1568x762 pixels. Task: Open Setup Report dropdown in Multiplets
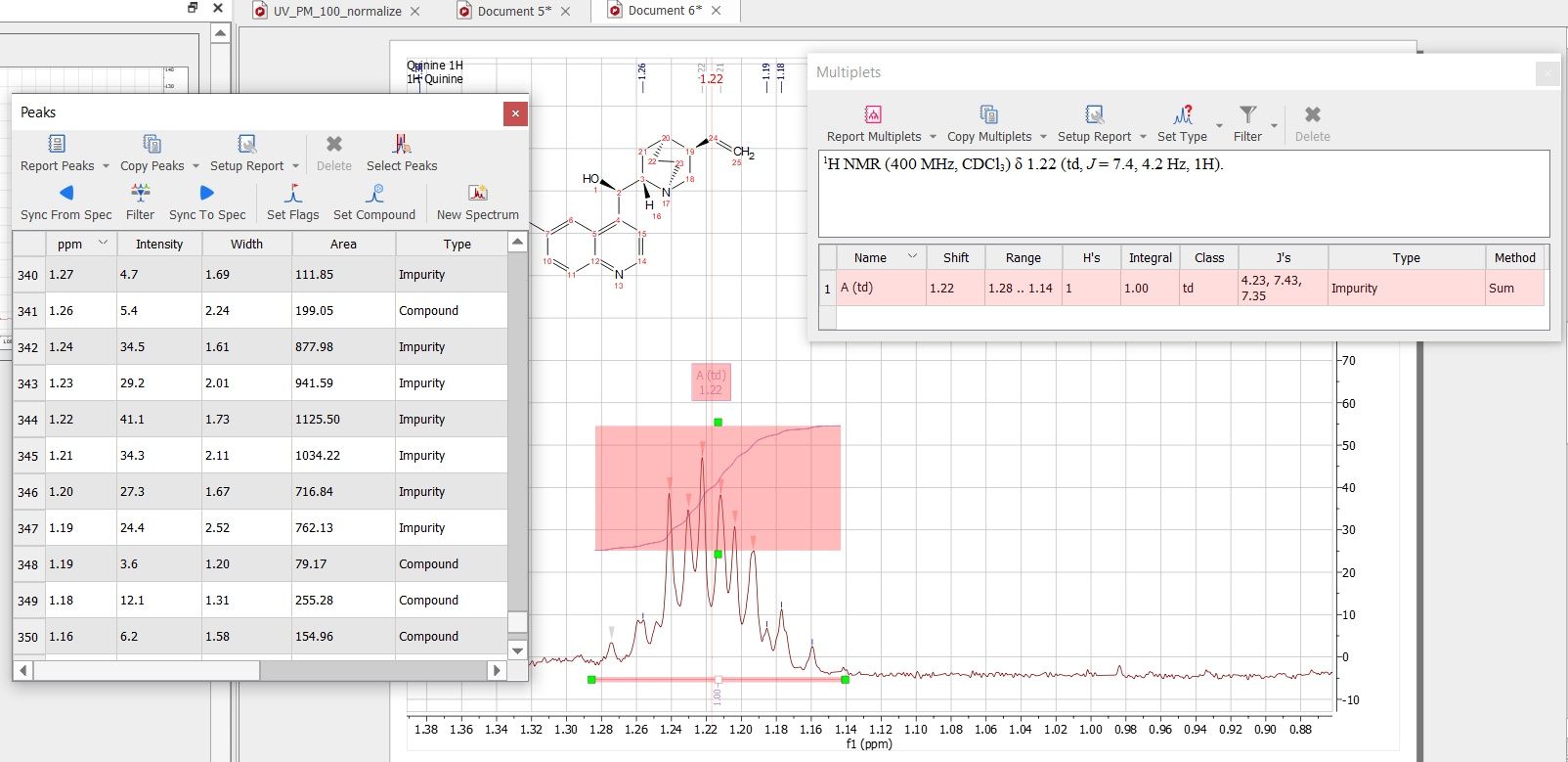click(1143, 137)
